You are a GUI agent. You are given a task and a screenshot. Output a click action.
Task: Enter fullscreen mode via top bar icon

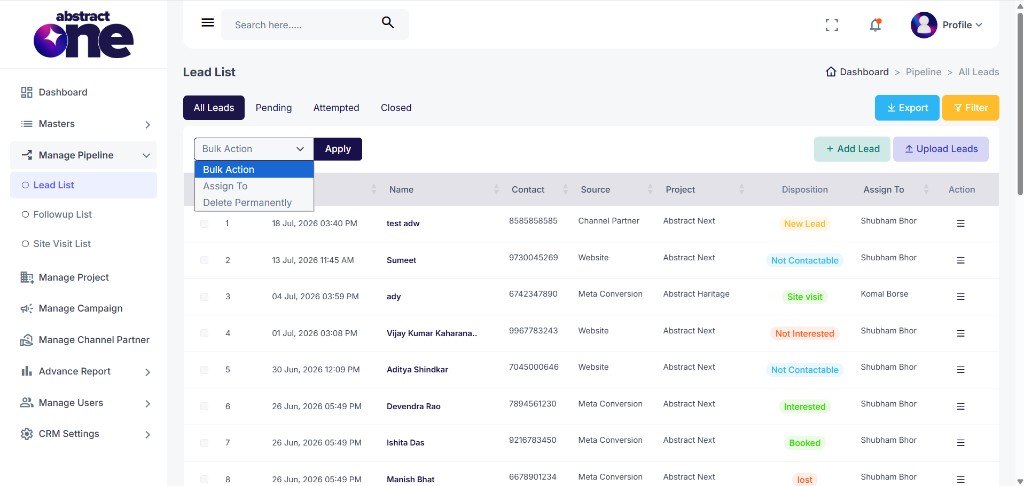coord(831,25)
